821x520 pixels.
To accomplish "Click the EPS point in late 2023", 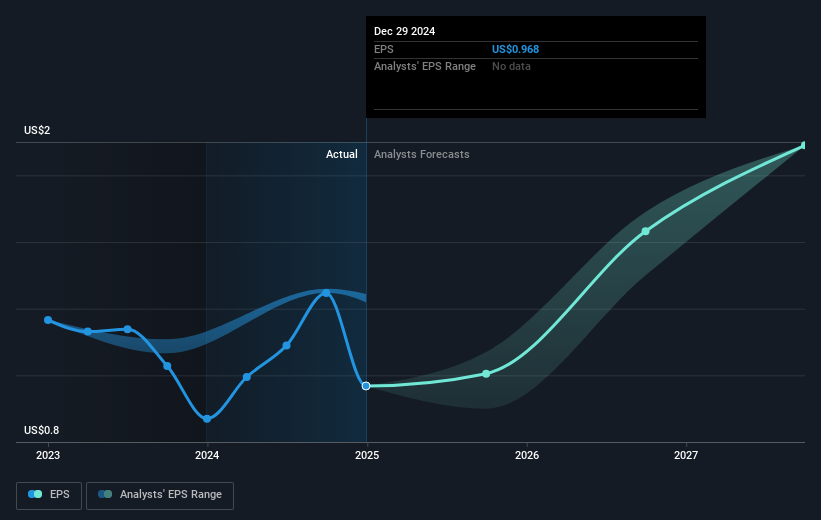I will tap(167, 366).
